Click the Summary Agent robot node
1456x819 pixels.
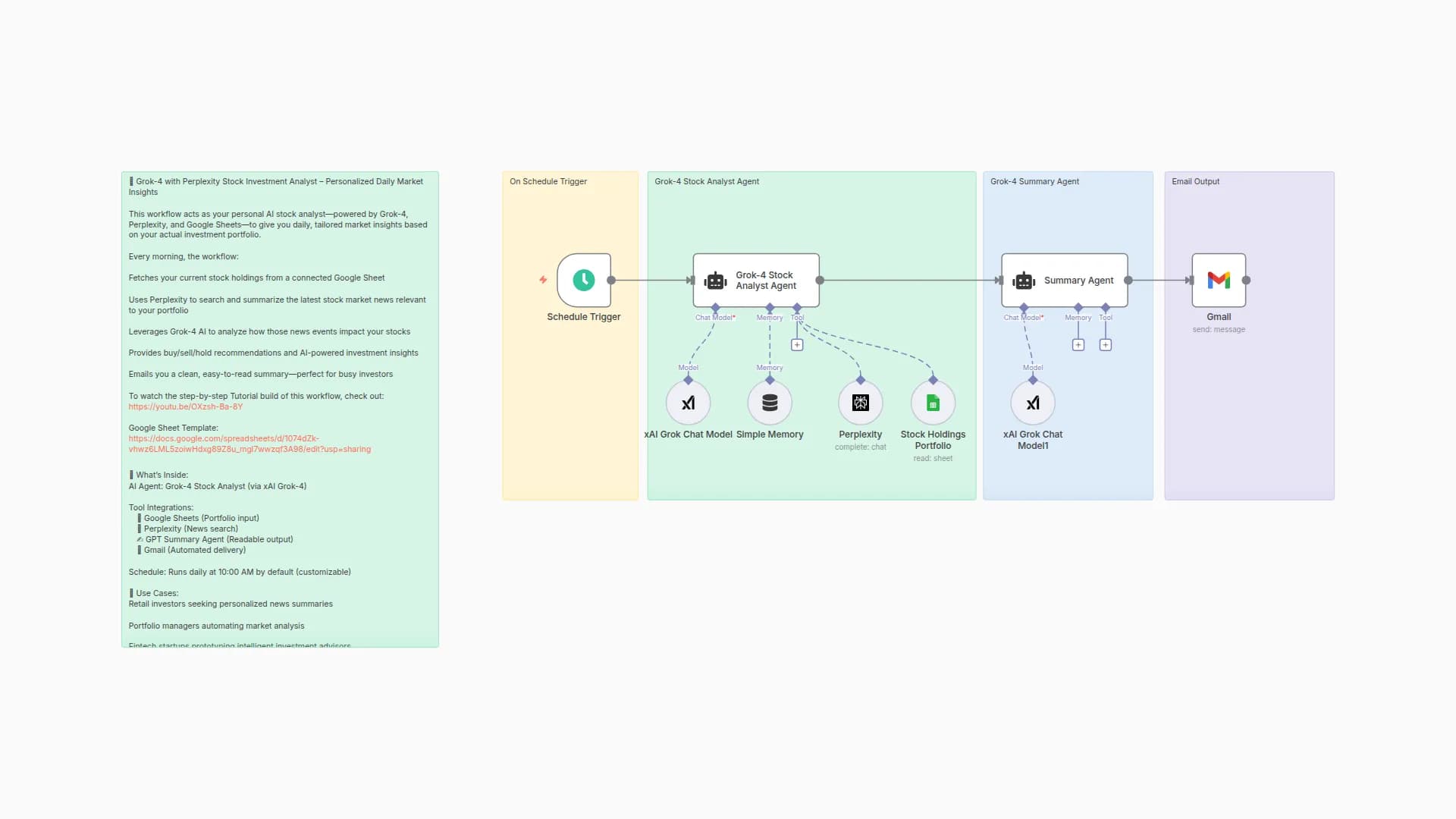click(x=1064, y=280)
